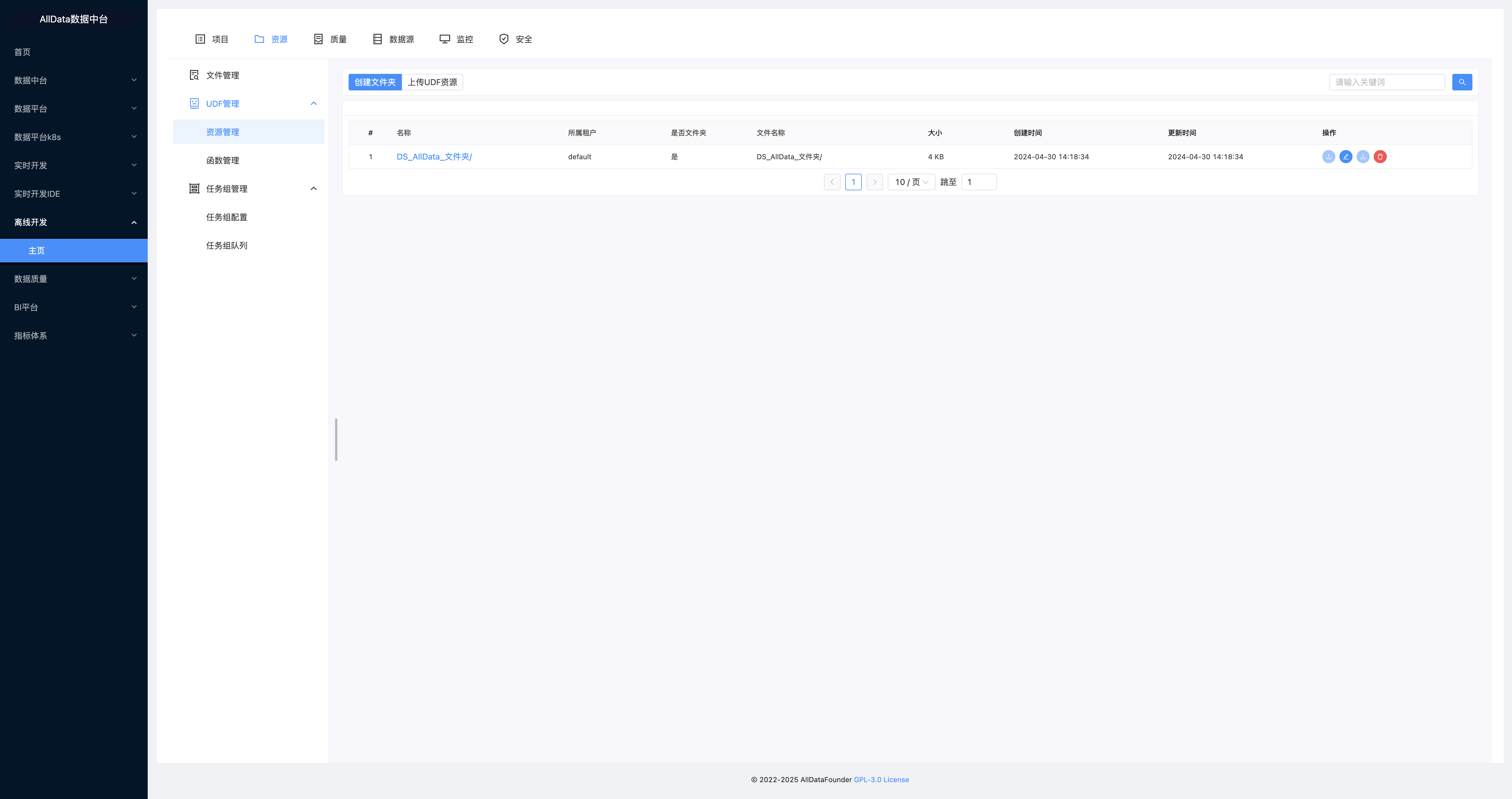Open 任务组队列 submenu item

point(248,245)
